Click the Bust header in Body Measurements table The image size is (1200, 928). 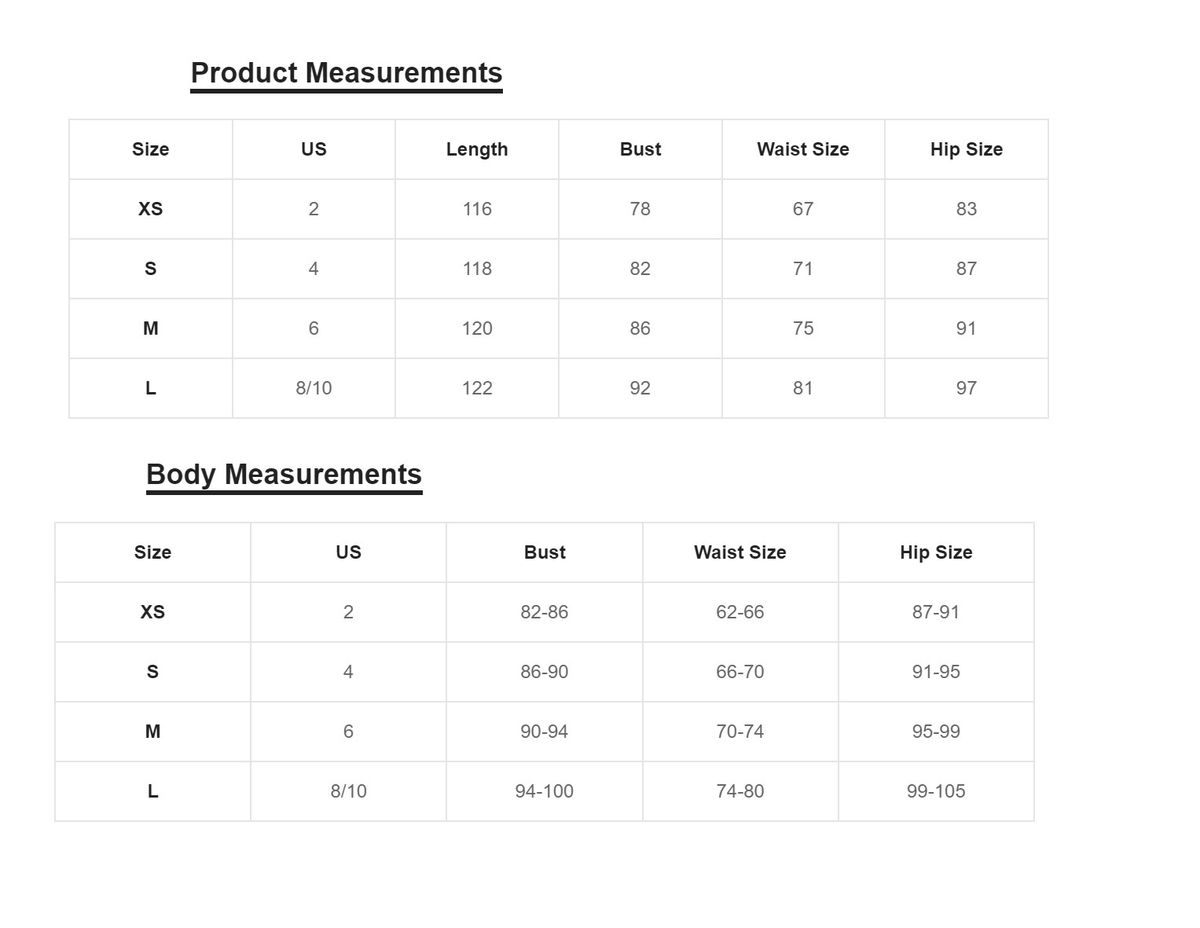tap(545, 552)
